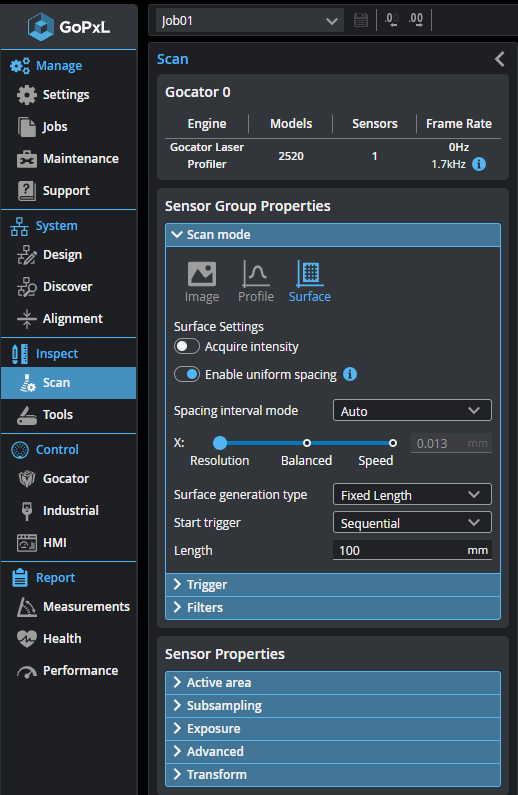Expand the Trigger section
This screenshot has height=795, width=518.
(x=333, y=585)
